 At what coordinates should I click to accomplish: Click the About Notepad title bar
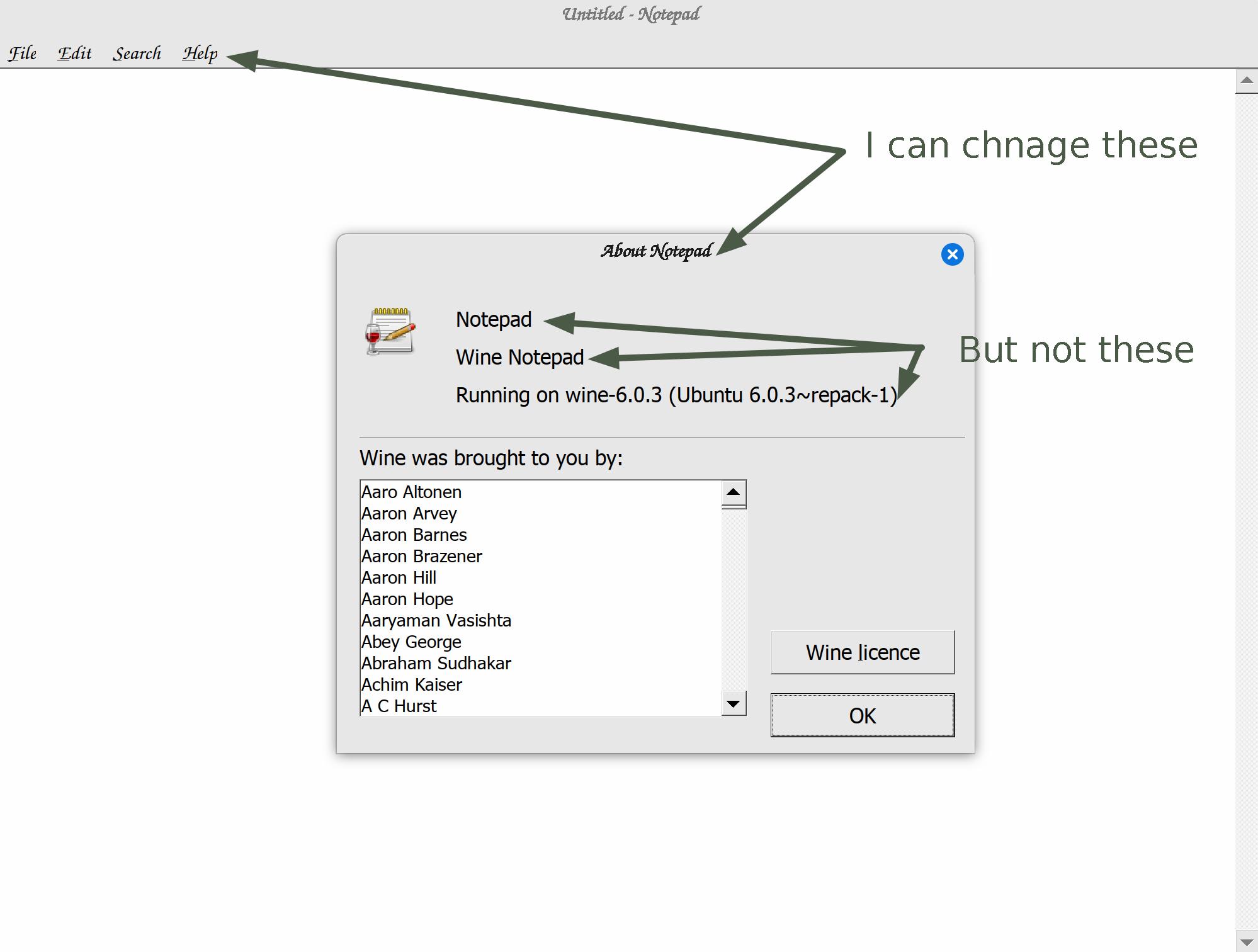[x=655, y=251]
